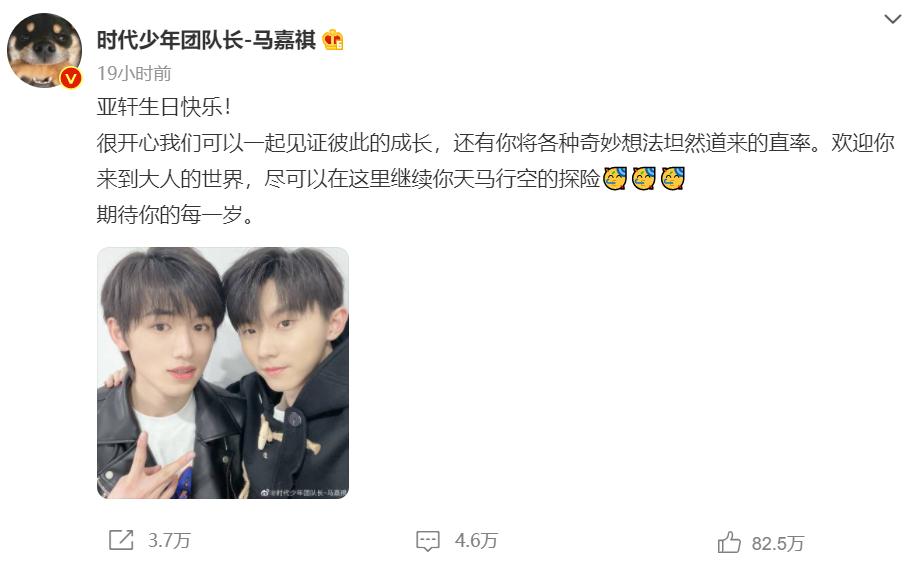Click the first party-face emoji
Image resolution: width=915 pixels, height=566 pixels.
point(615,179)
